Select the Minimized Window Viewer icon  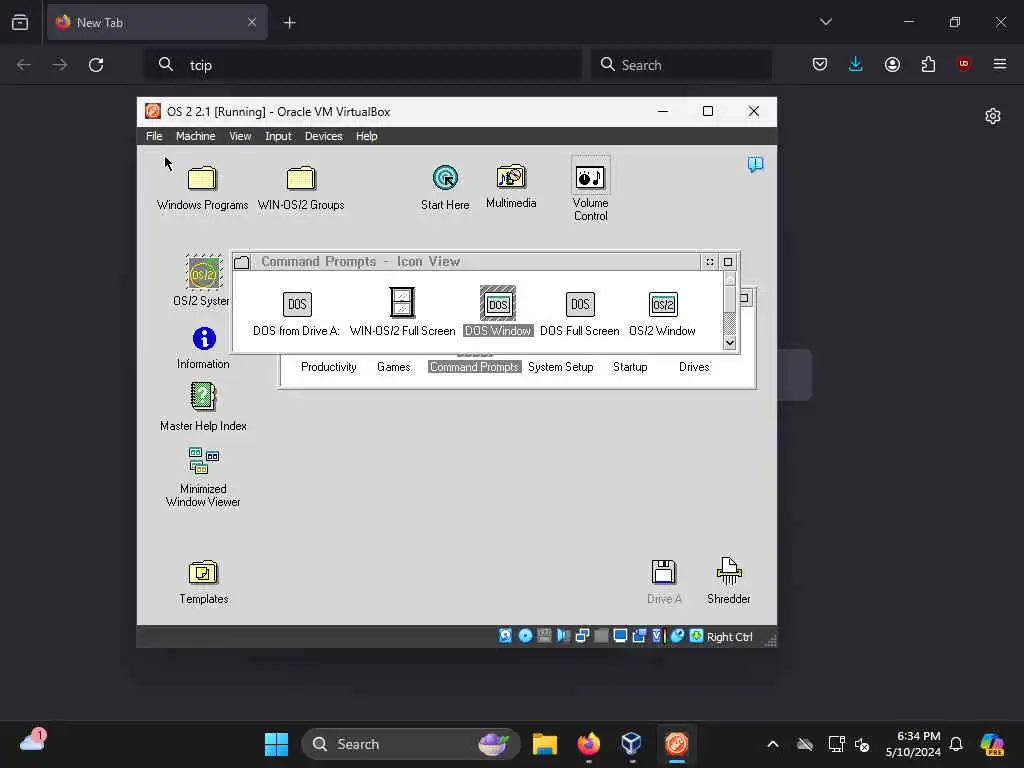tap(203, 460)
